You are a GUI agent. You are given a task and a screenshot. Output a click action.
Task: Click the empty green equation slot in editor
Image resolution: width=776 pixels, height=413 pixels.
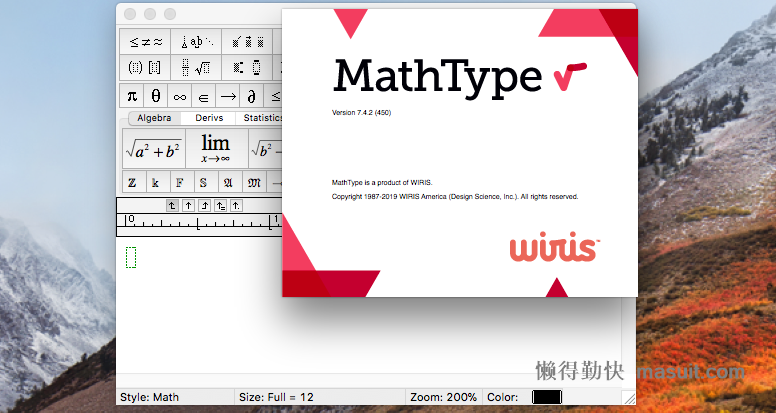[x=131, y=257]
